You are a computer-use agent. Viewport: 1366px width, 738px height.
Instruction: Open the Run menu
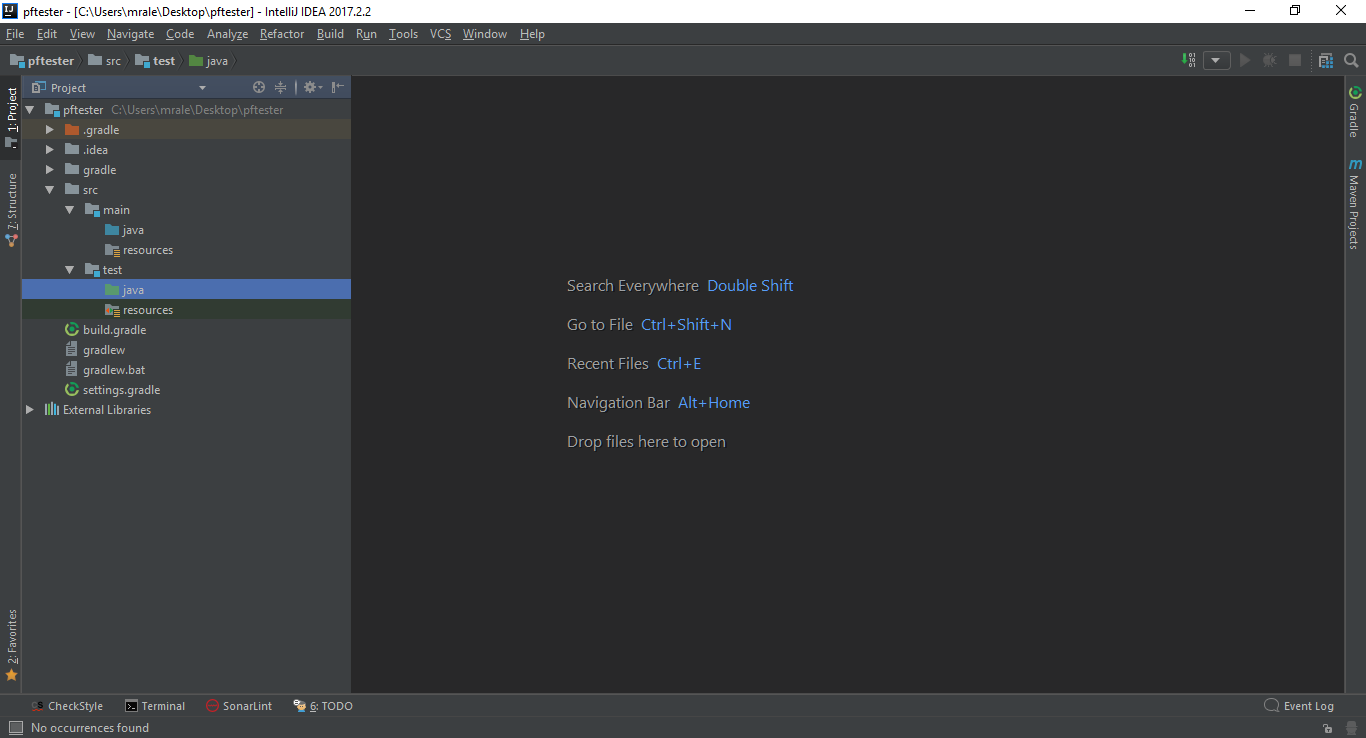[366, 34]
